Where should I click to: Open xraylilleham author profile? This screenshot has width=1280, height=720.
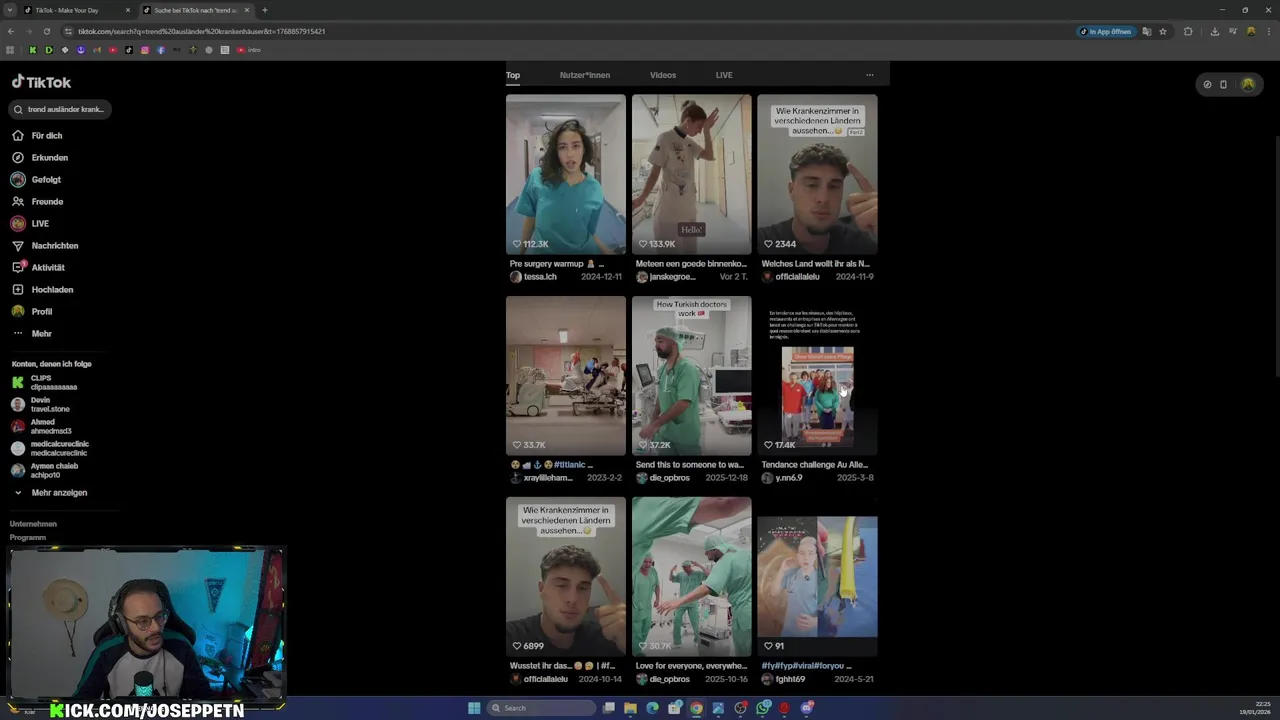point(542,478)
